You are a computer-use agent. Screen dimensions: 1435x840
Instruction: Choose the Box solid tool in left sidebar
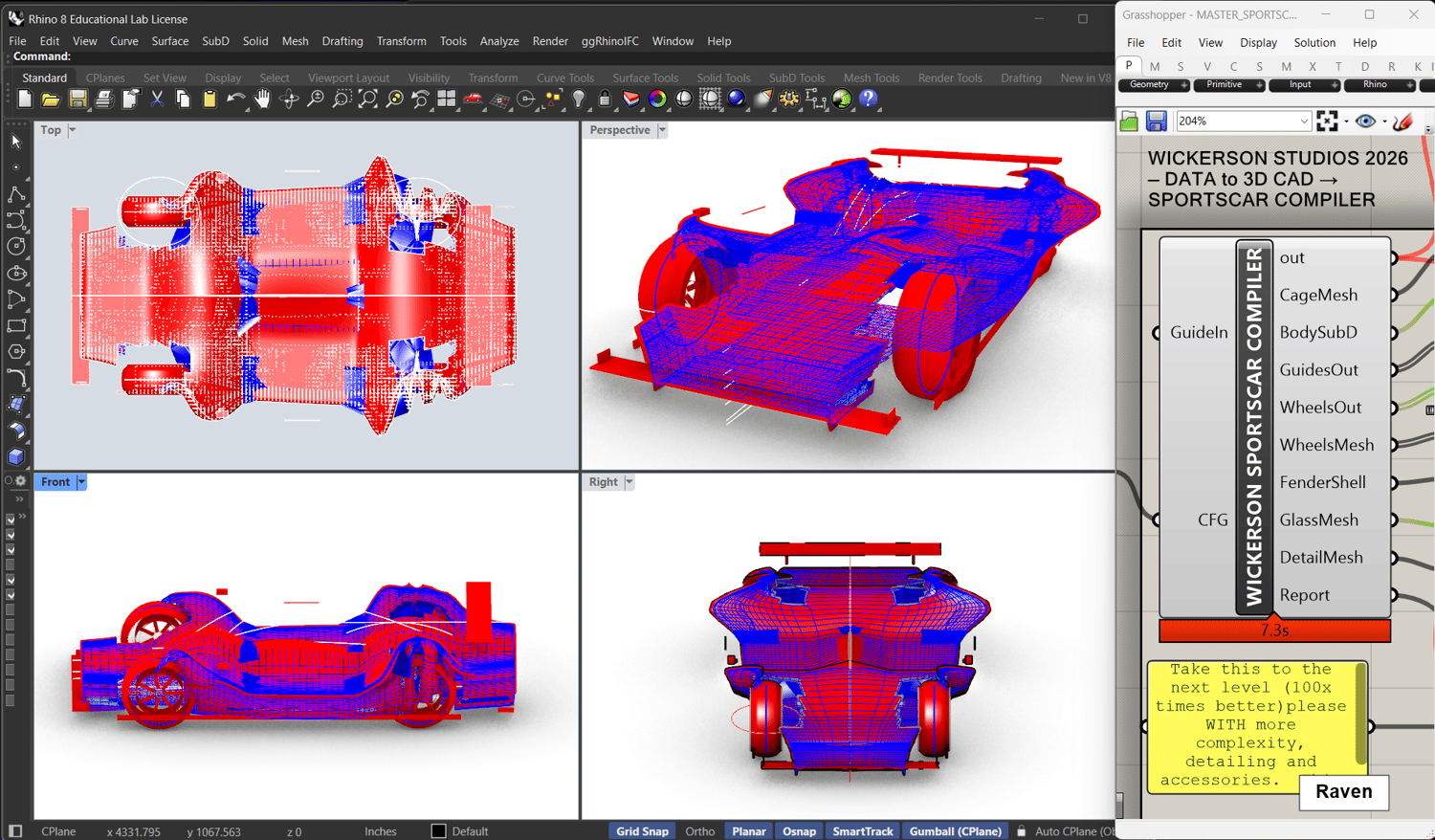click(x=16, y=456)
